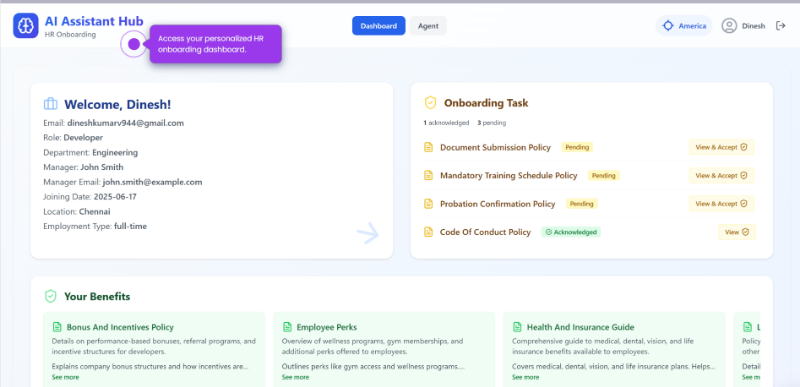Click the Document Submission Policy title

(x=495, y=147)
